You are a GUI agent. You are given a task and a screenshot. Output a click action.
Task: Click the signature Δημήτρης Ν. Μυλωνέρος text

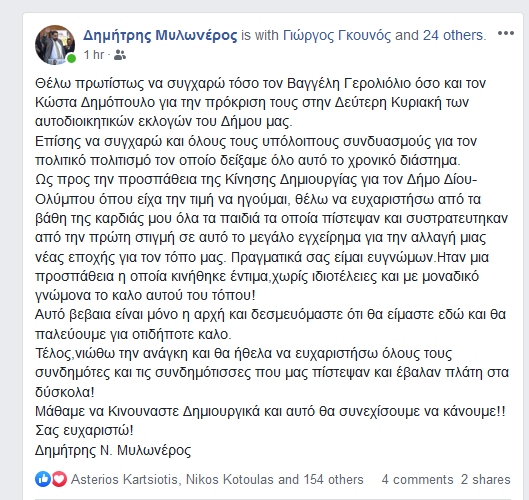pos(113,450)
